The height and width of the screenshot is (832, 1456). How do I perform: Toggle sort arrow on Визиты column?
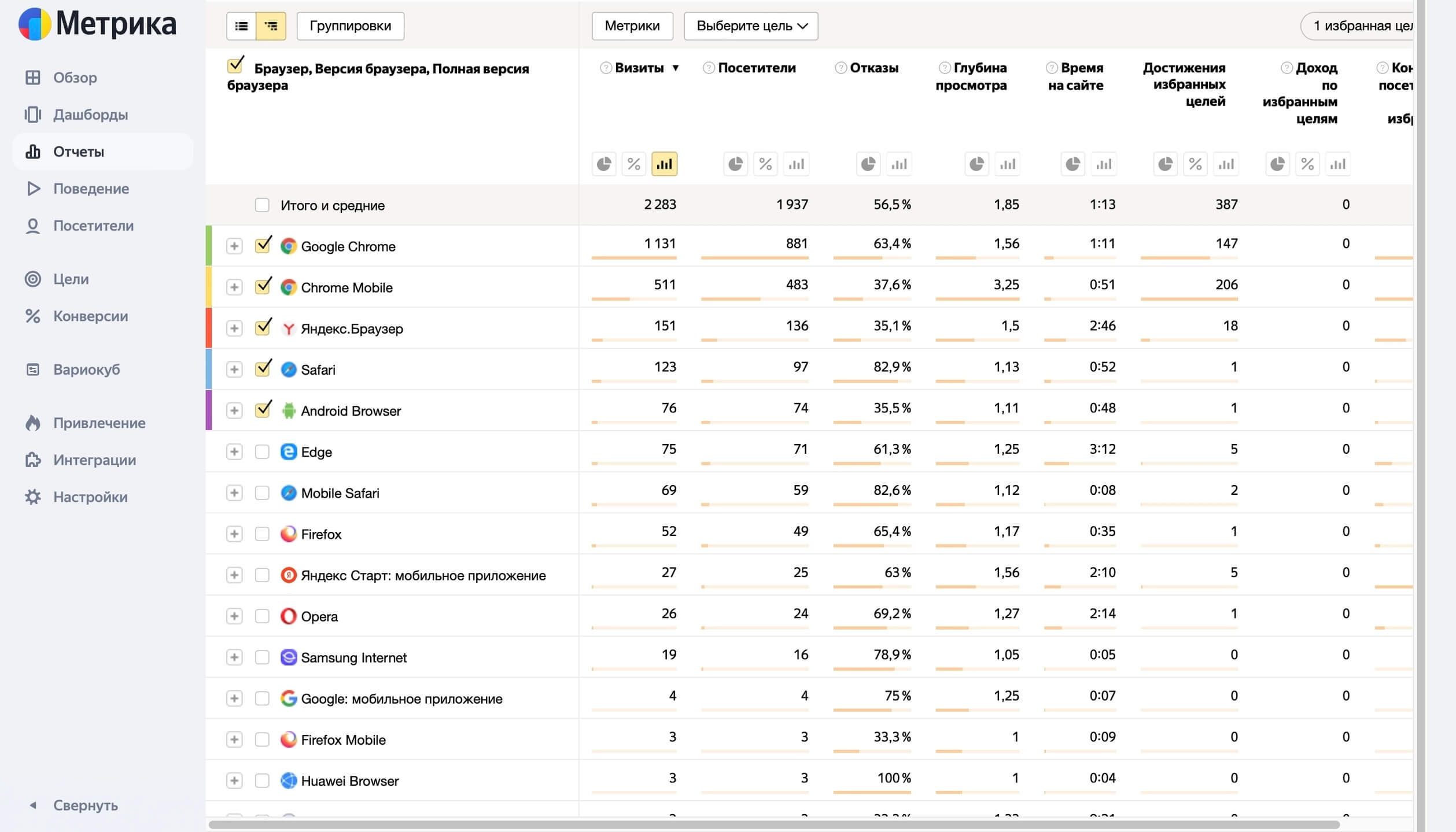675,68
